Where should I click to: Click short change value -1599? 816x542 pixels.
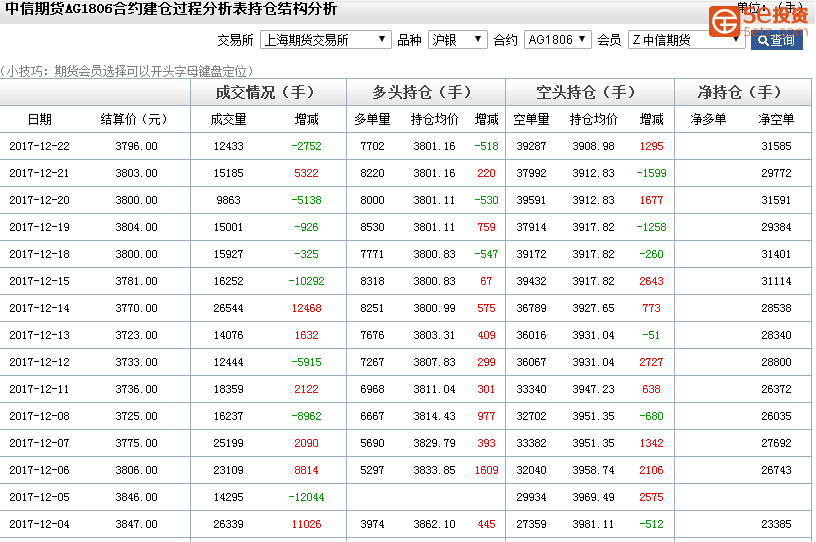pyautogui.click(x=651, y=173)
